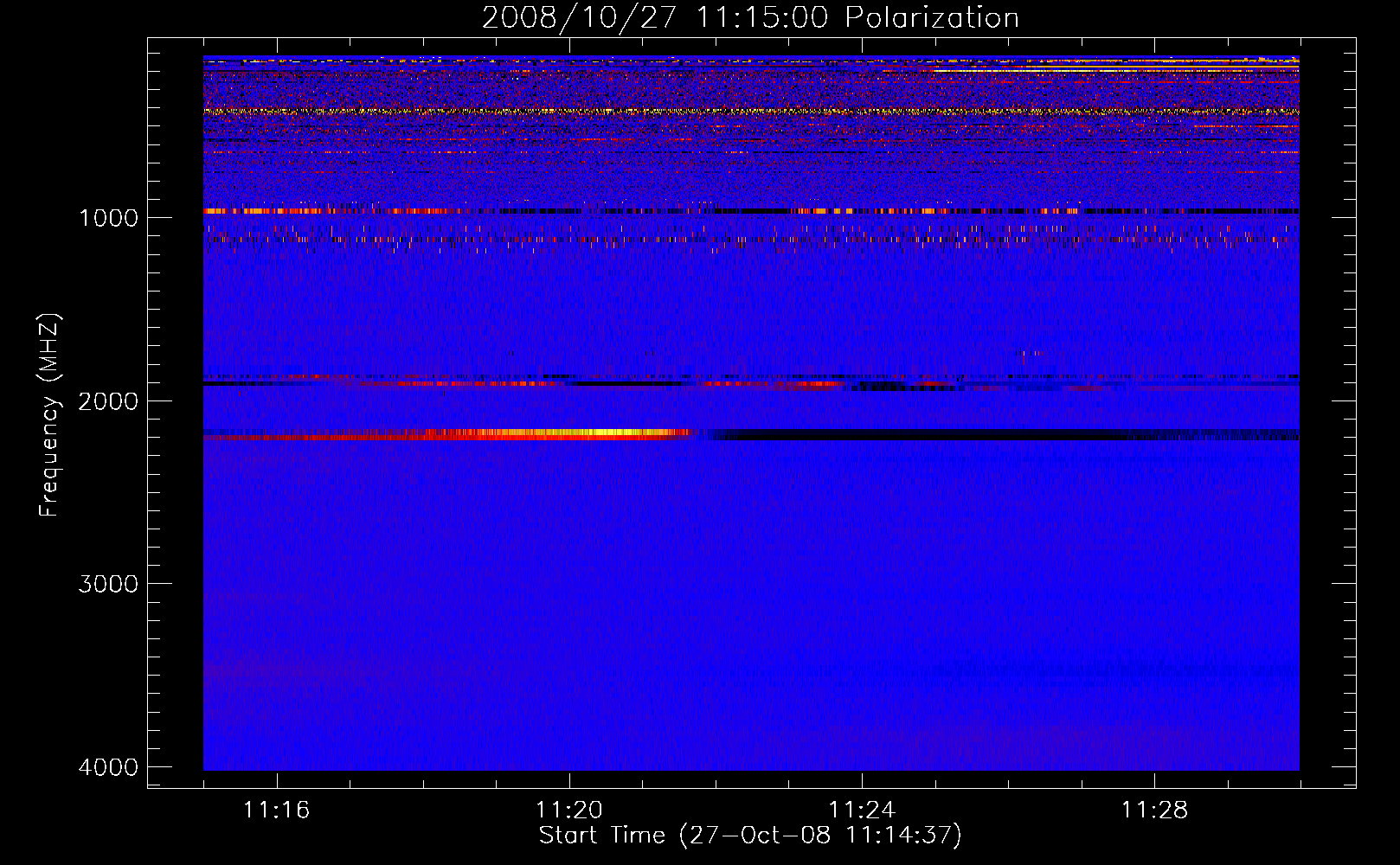Viewport: 1400px width, 865px height.
Task: Click the 'Frequency (MHZ)' axis label
Action: (x=49, y=415)
